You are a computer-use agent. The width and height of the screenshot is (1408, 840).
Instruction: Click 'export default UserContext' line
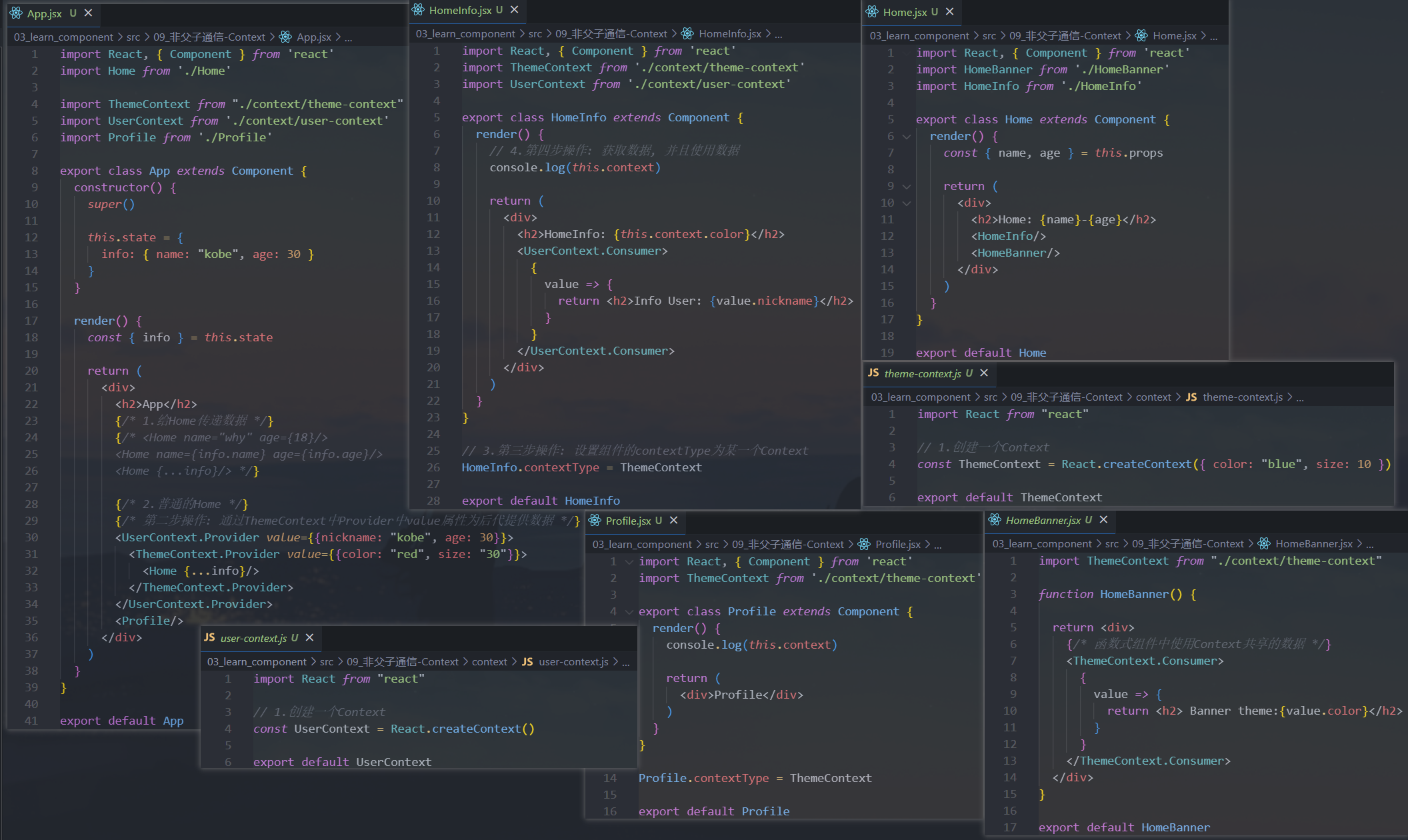point(342,762)
